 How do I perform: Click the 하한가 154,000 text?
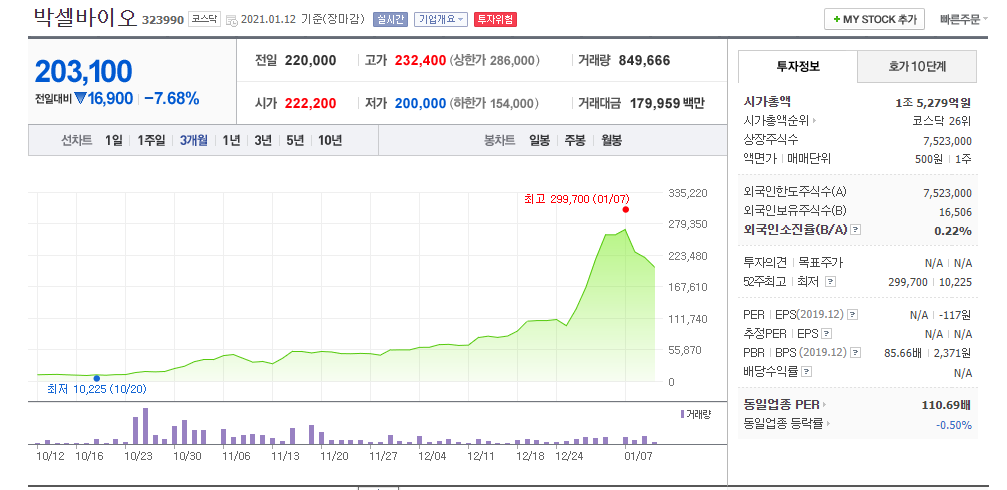(x=495, y=103)
